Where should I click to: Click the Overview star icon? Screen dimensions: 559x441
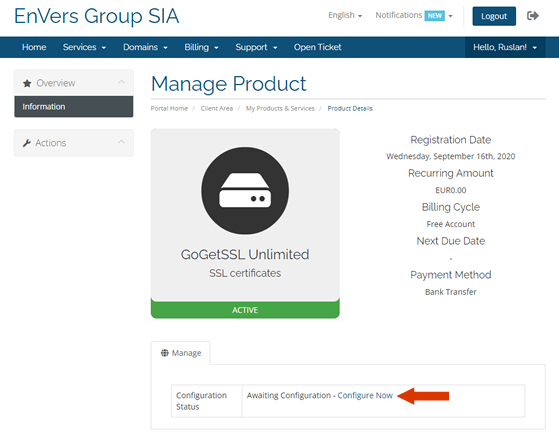27,83
